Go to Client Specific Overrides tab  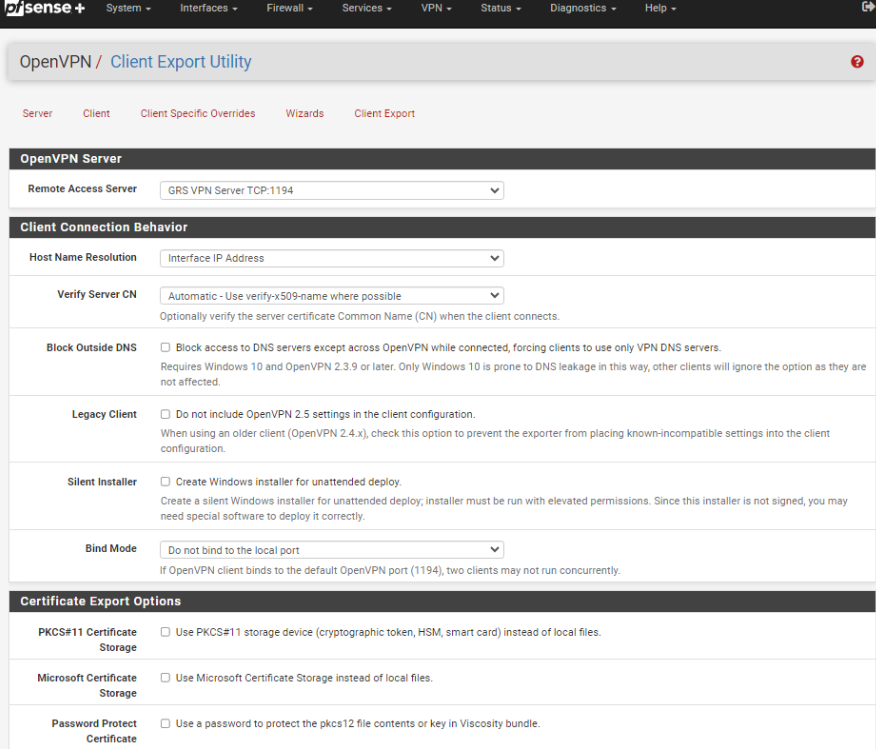click(x=198, y=113)
